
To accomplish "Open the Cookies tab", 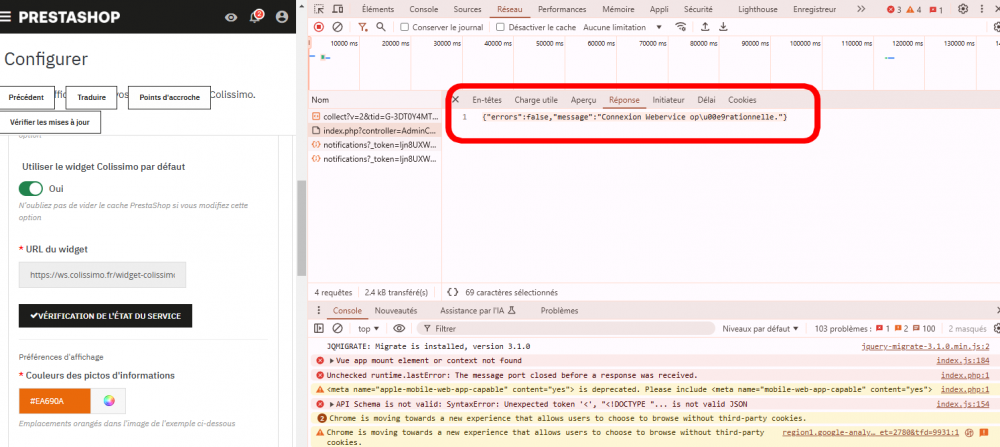I will [742, 100].
